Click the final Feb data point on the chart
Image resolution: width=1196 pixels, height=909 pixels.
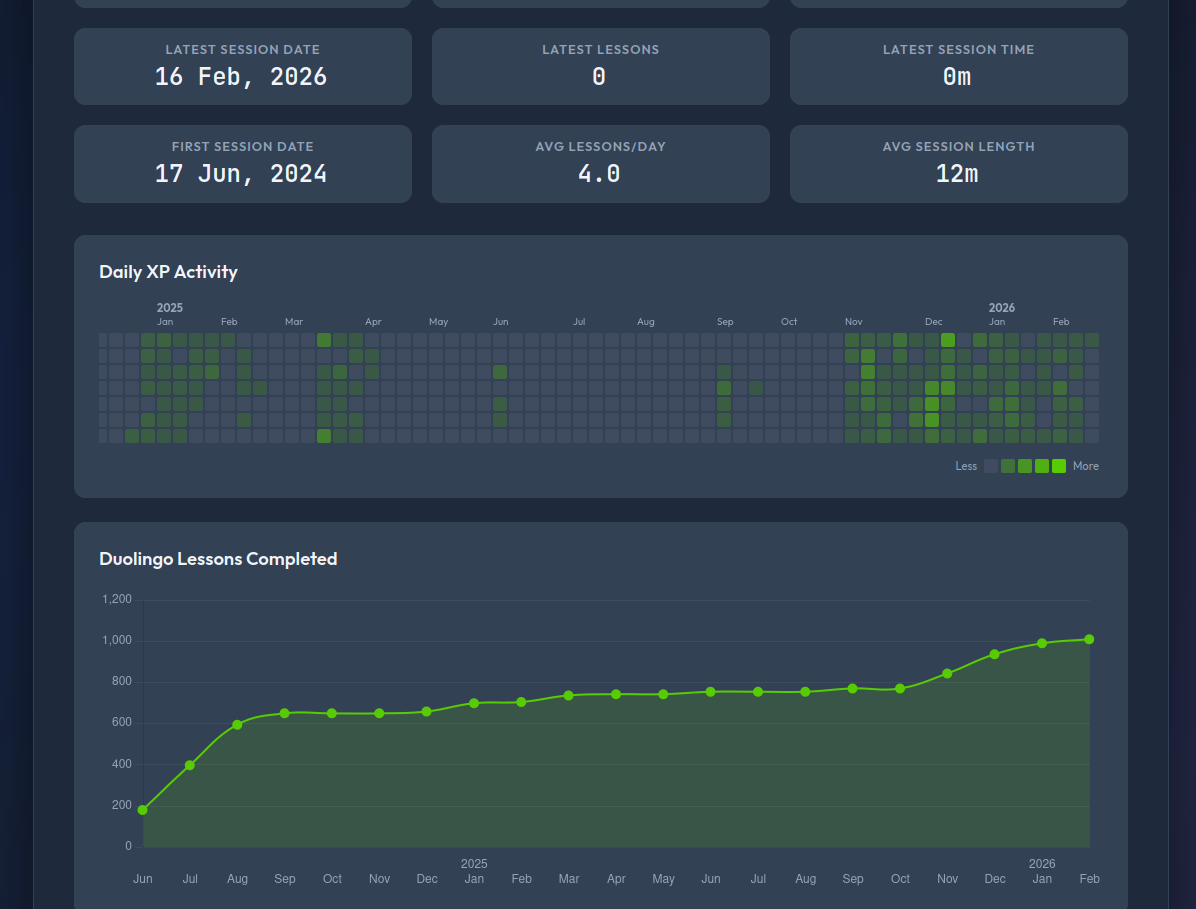[x=1089, y=638]
